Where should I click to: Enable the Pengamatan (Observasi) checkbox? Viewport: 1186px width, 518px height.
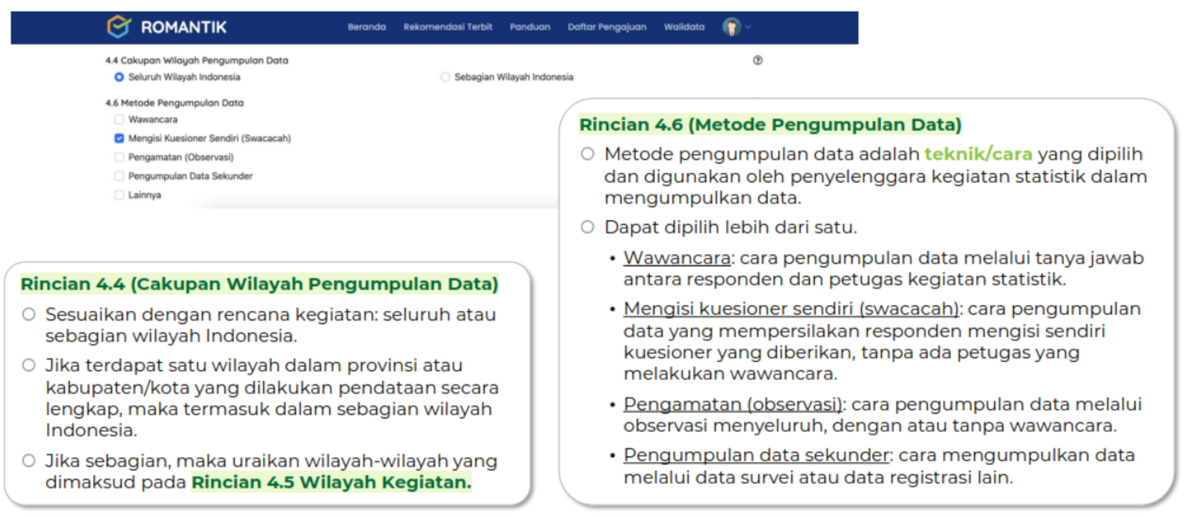[x=119, y=157]
